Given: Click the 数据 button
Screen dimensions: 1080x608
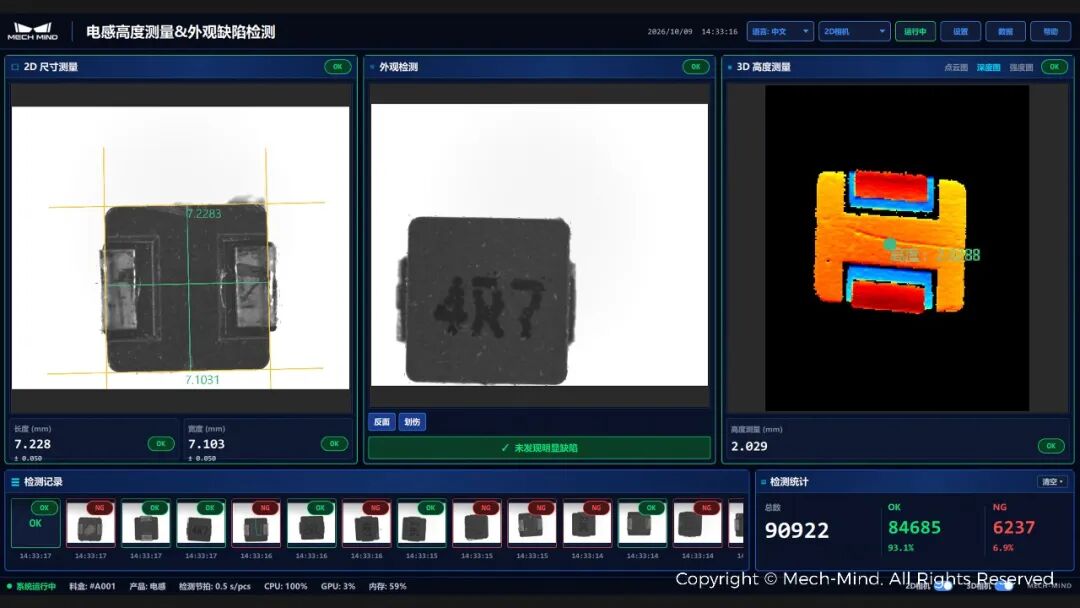Looking at the screenshot, I should (1006, 32).
